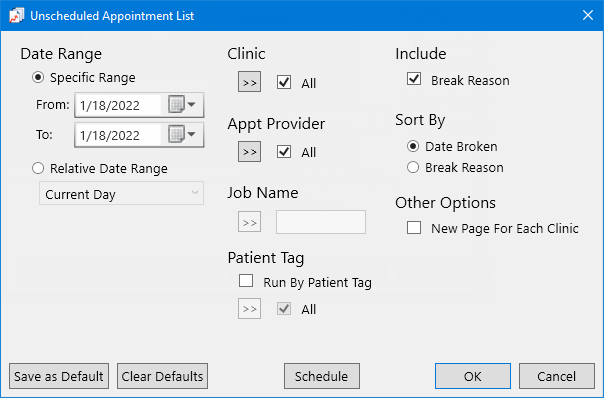Viewport: 604px width, 398px height.
Task: Click the Schedule button
Action: (x=322, y=376)
